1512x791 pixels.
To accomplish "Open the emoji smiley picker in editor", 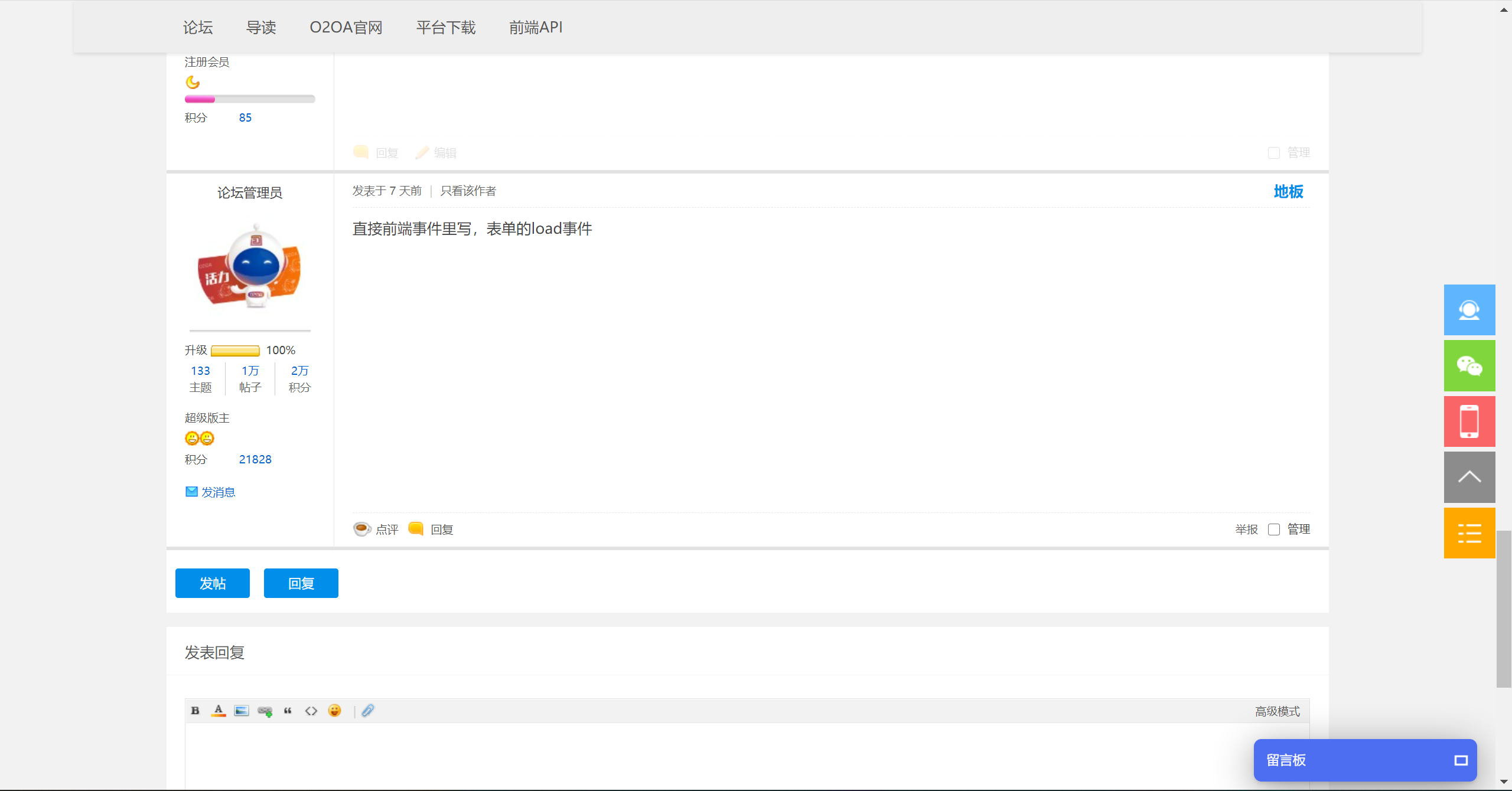I will coord(334,711).
